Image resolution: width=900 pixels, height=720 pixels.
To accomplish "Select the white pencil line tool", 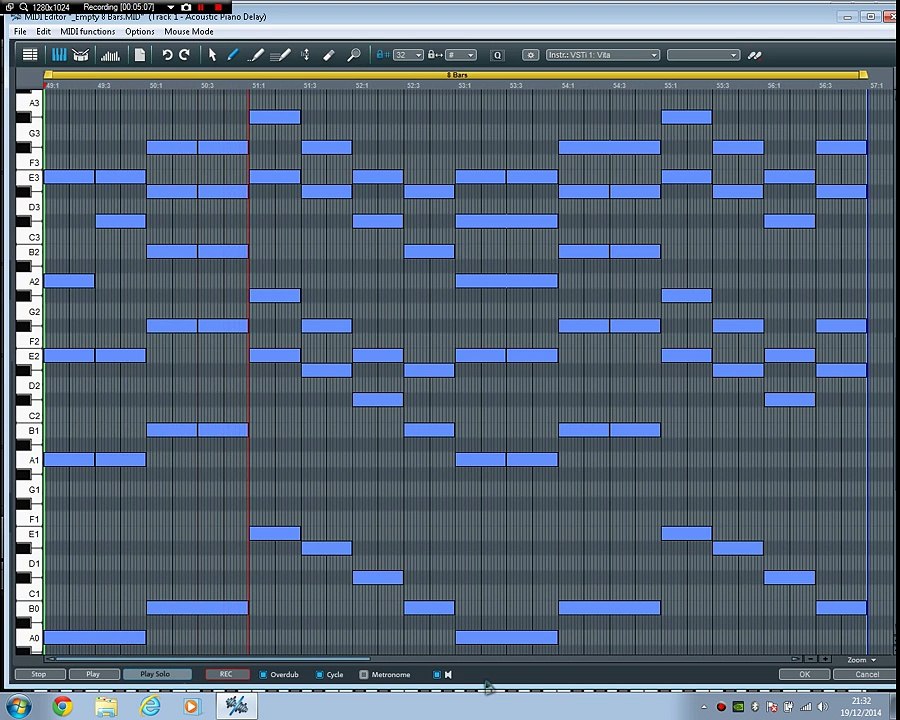I will click(255, 55).
